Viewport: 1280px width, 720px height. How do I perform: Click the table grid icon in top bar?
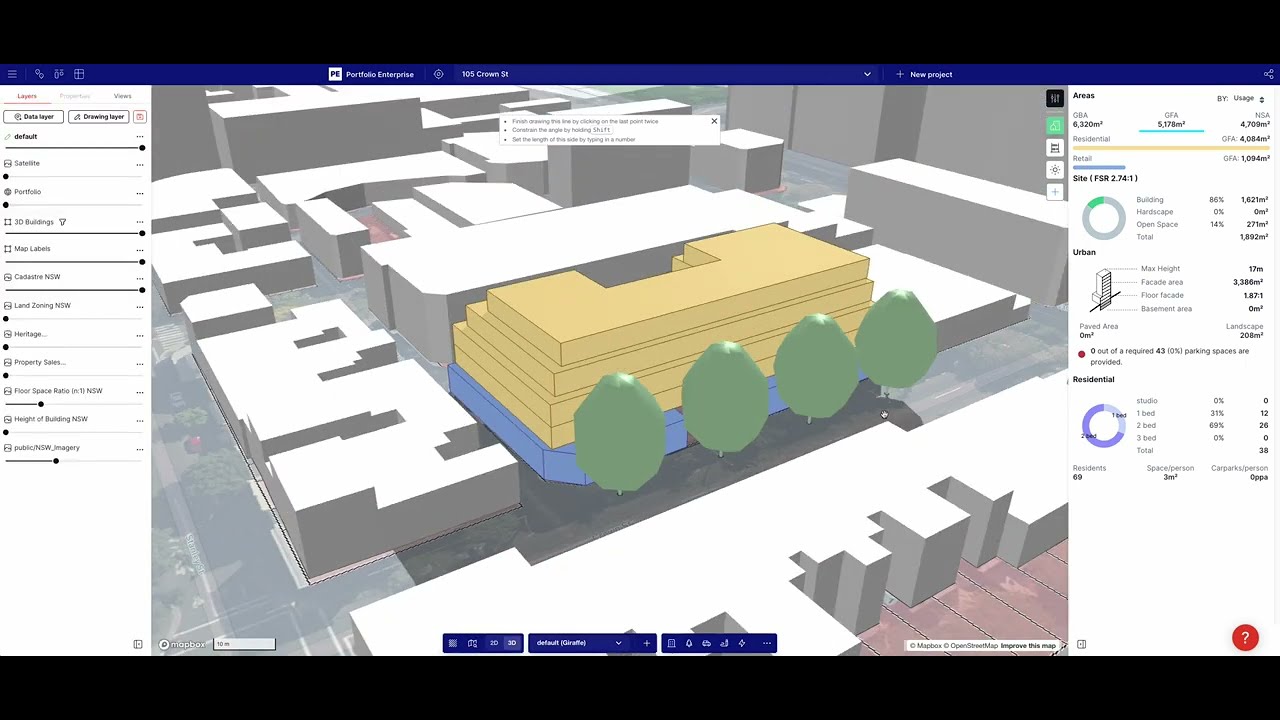coord(79,74)
